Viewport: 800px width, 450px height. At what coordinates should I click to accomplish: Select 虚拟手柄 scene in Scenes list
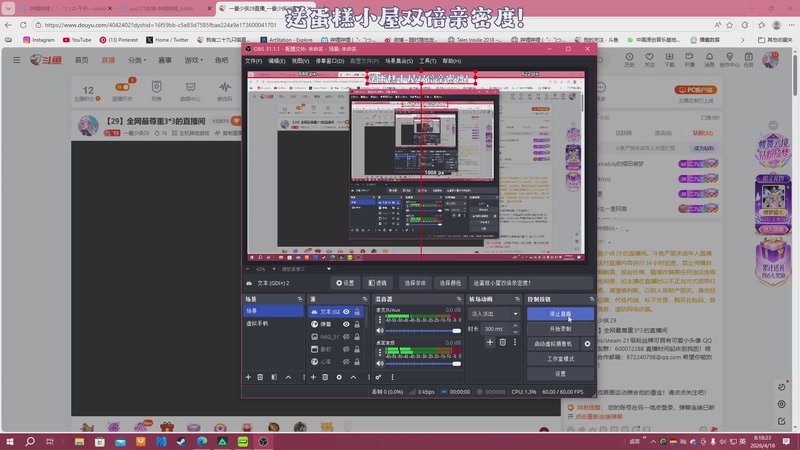coord(273,323)
